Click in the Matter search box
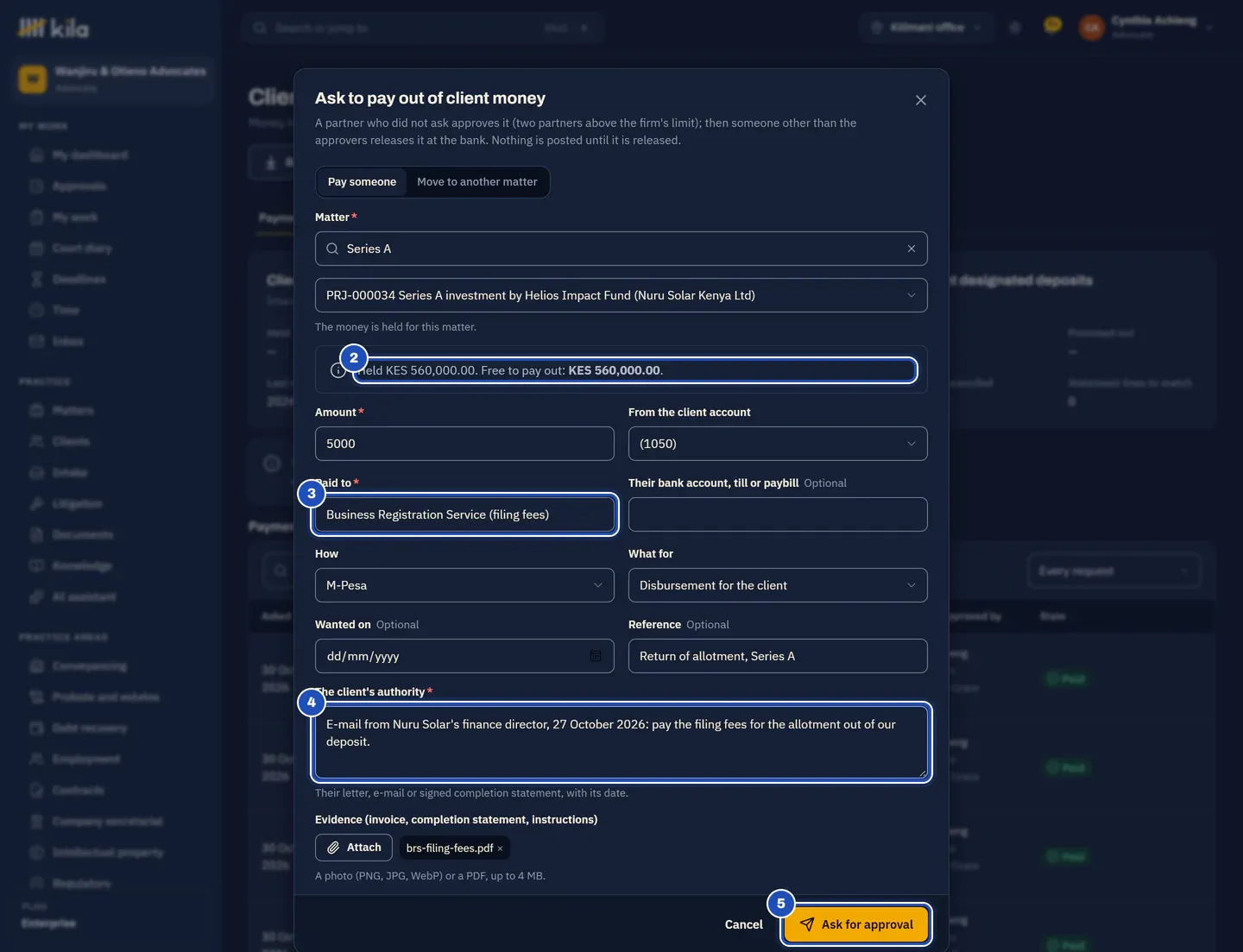 [621, 249]
